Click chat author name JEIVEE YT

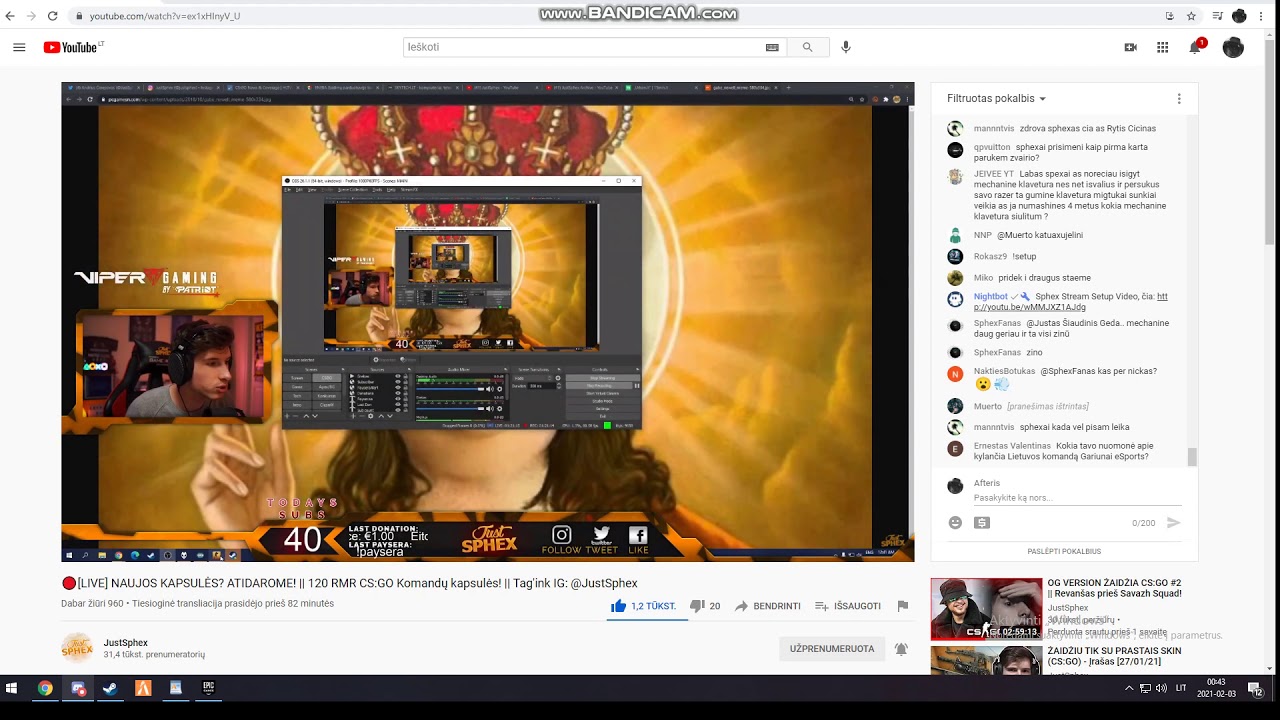tap(994, 174)
